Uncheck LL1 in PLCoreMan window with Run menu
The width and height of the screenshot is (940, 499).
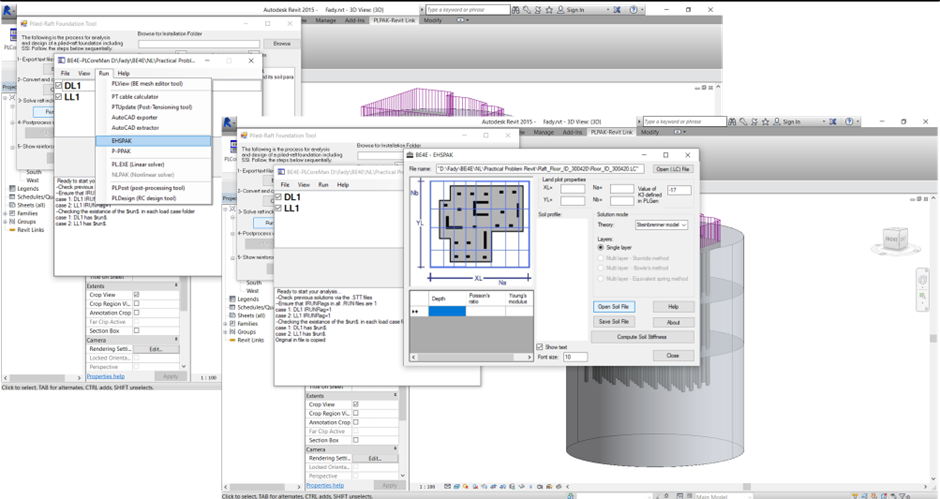click(59, 97)
